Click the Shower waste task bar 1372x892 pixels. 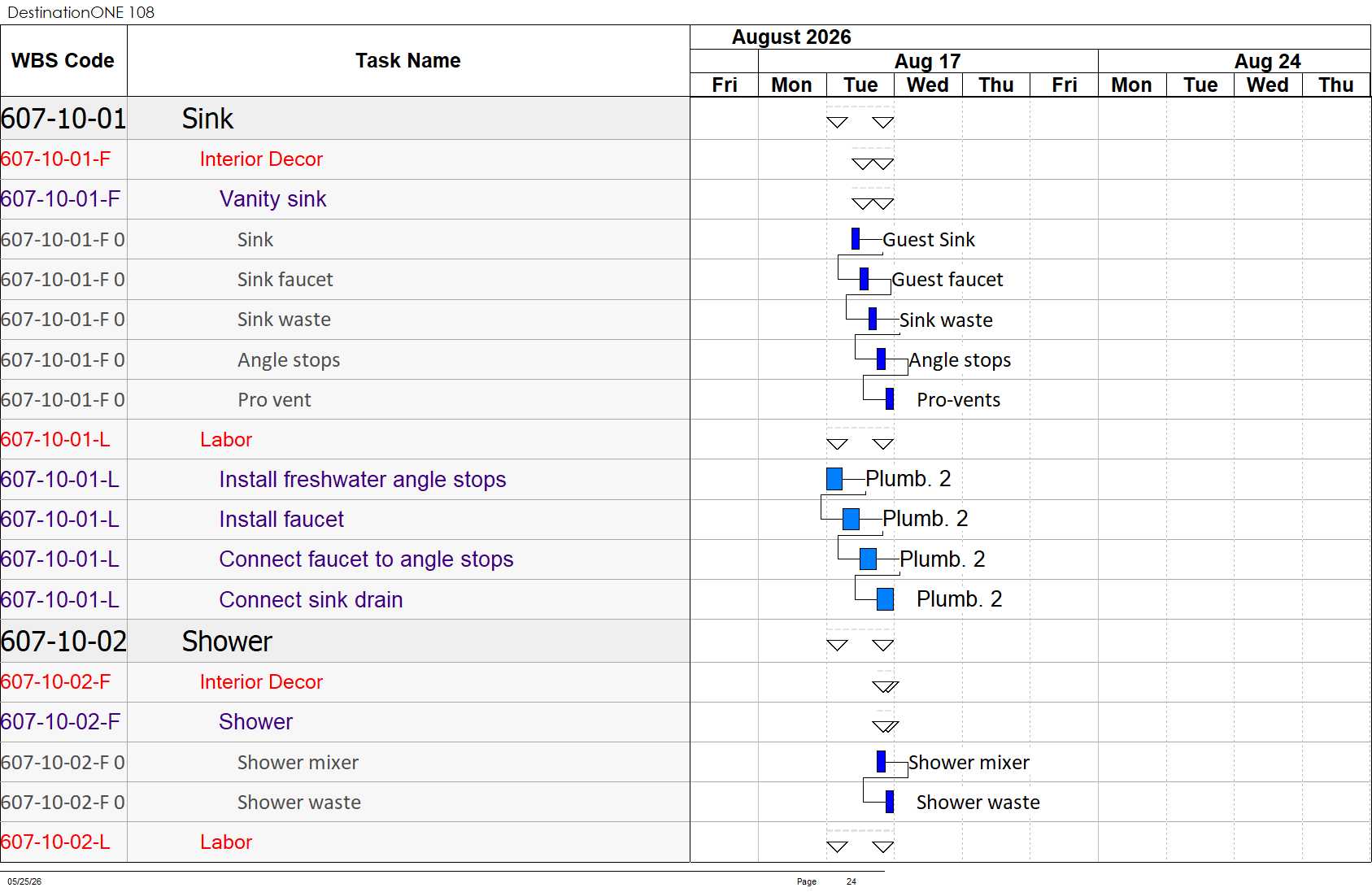(889, 802)
